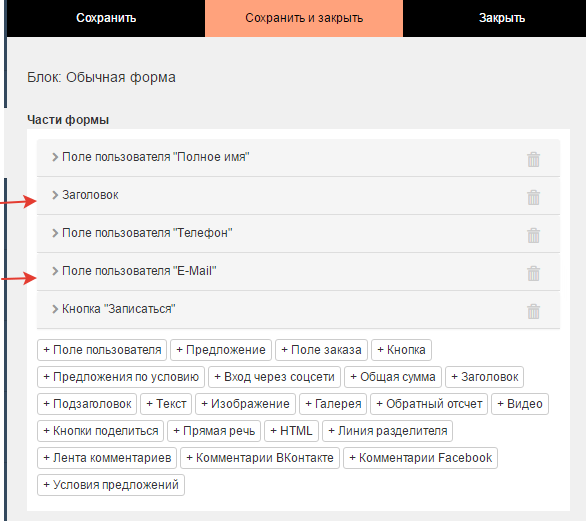
Task: Choose Сохранить и закрыть in top bar
Action: pos(304,18)
